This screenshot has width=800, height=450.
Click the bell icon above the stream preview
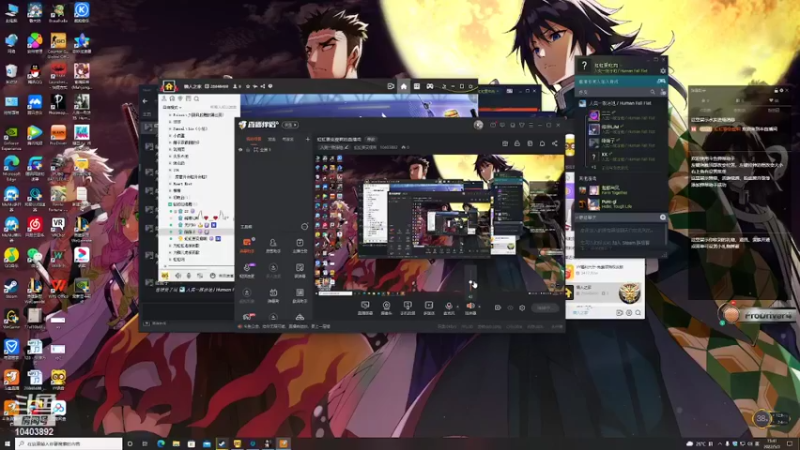point(542,144)
